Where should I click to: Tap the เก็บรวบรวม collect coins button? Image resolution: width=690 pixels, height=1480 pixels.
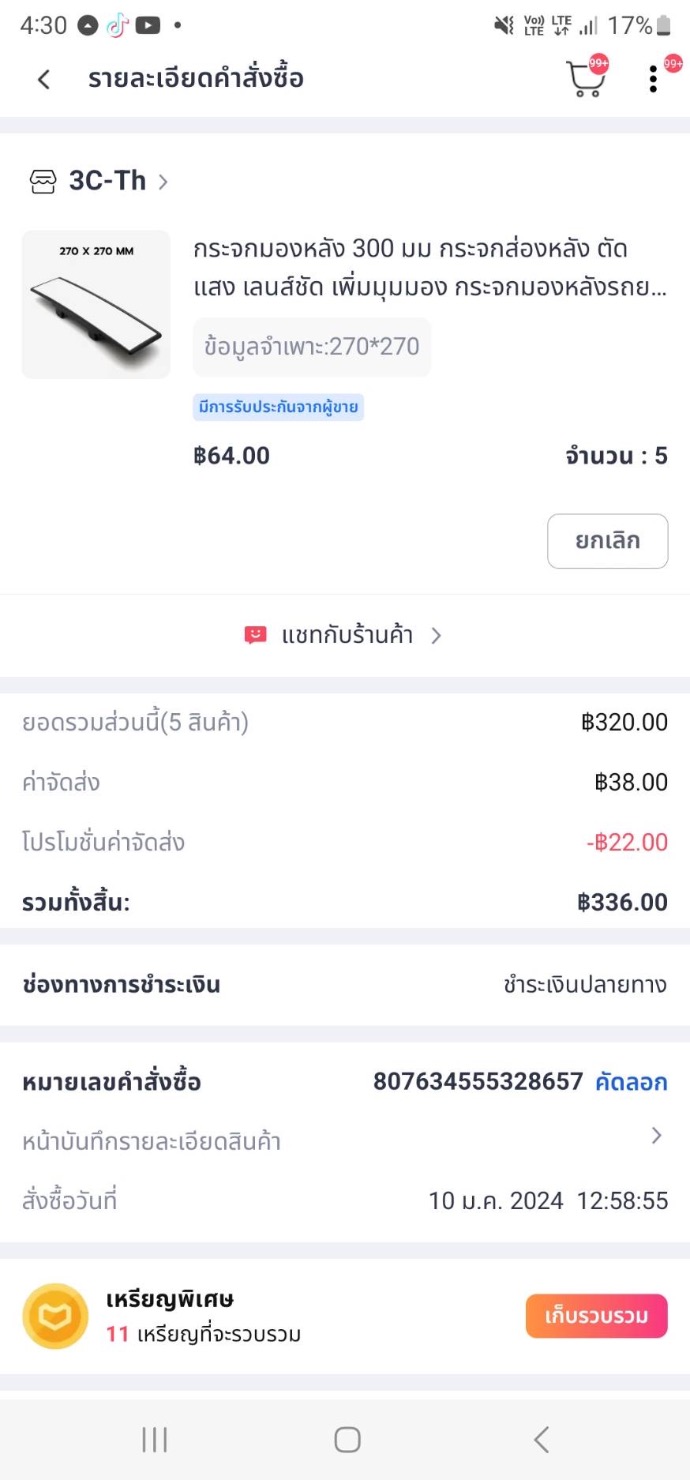tap(596, 1316)
